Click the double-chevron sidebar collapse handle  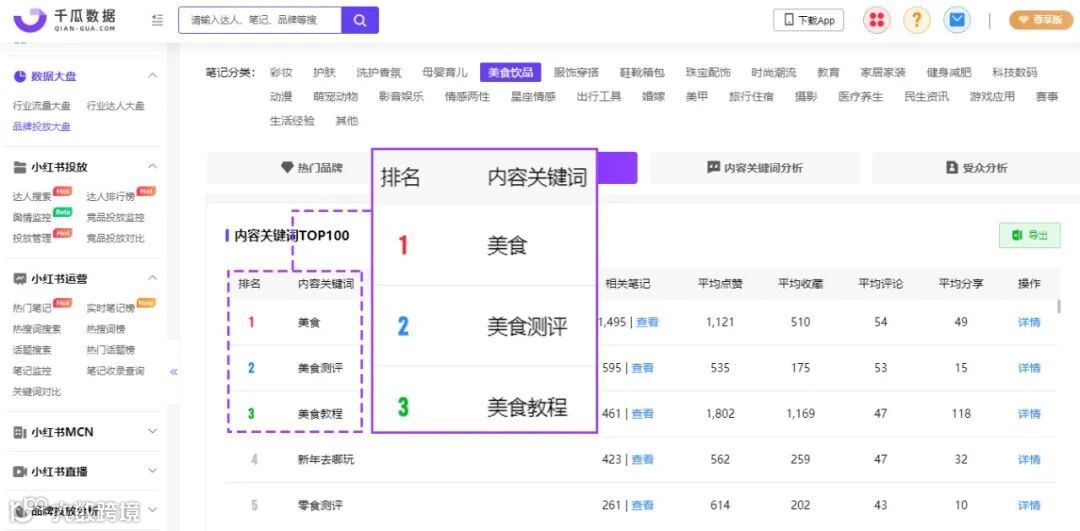tap(174, 372)
